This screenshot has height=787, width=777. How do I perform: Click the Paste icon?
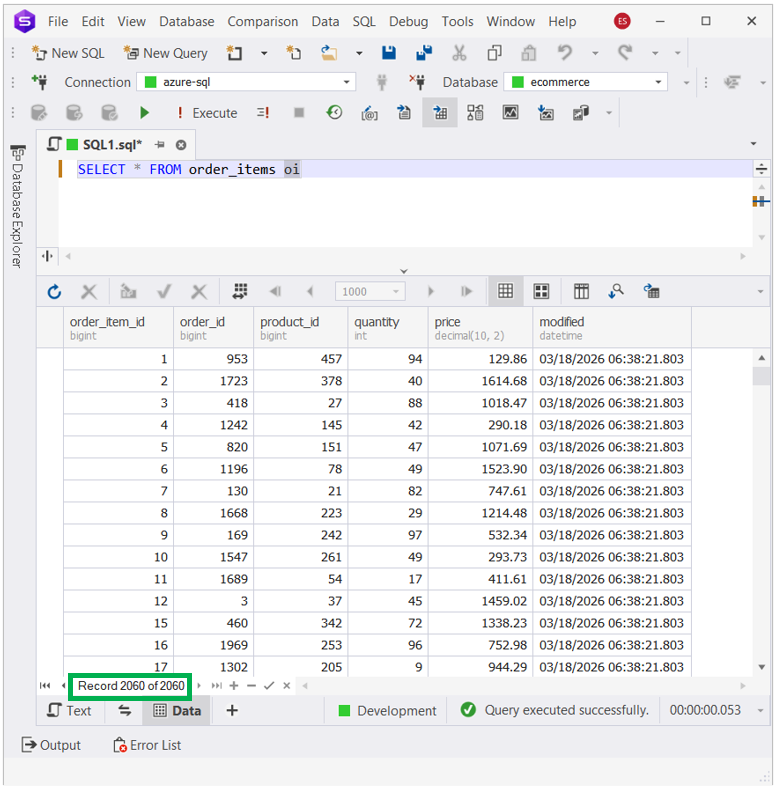pyautogui.click(x=529, y=53)
